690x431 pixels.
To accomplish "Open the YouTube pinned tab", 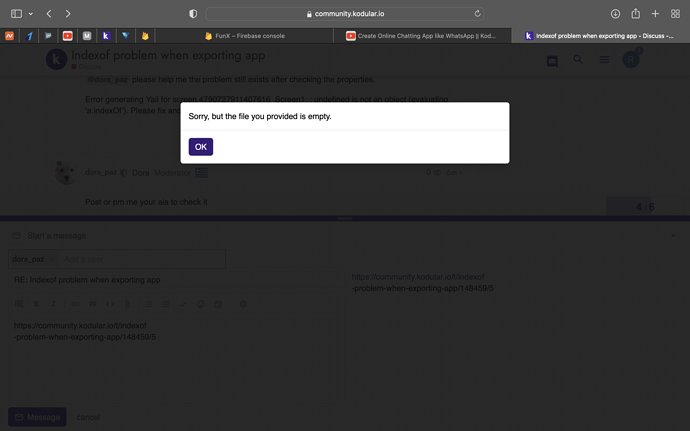I will click(68, 36).
